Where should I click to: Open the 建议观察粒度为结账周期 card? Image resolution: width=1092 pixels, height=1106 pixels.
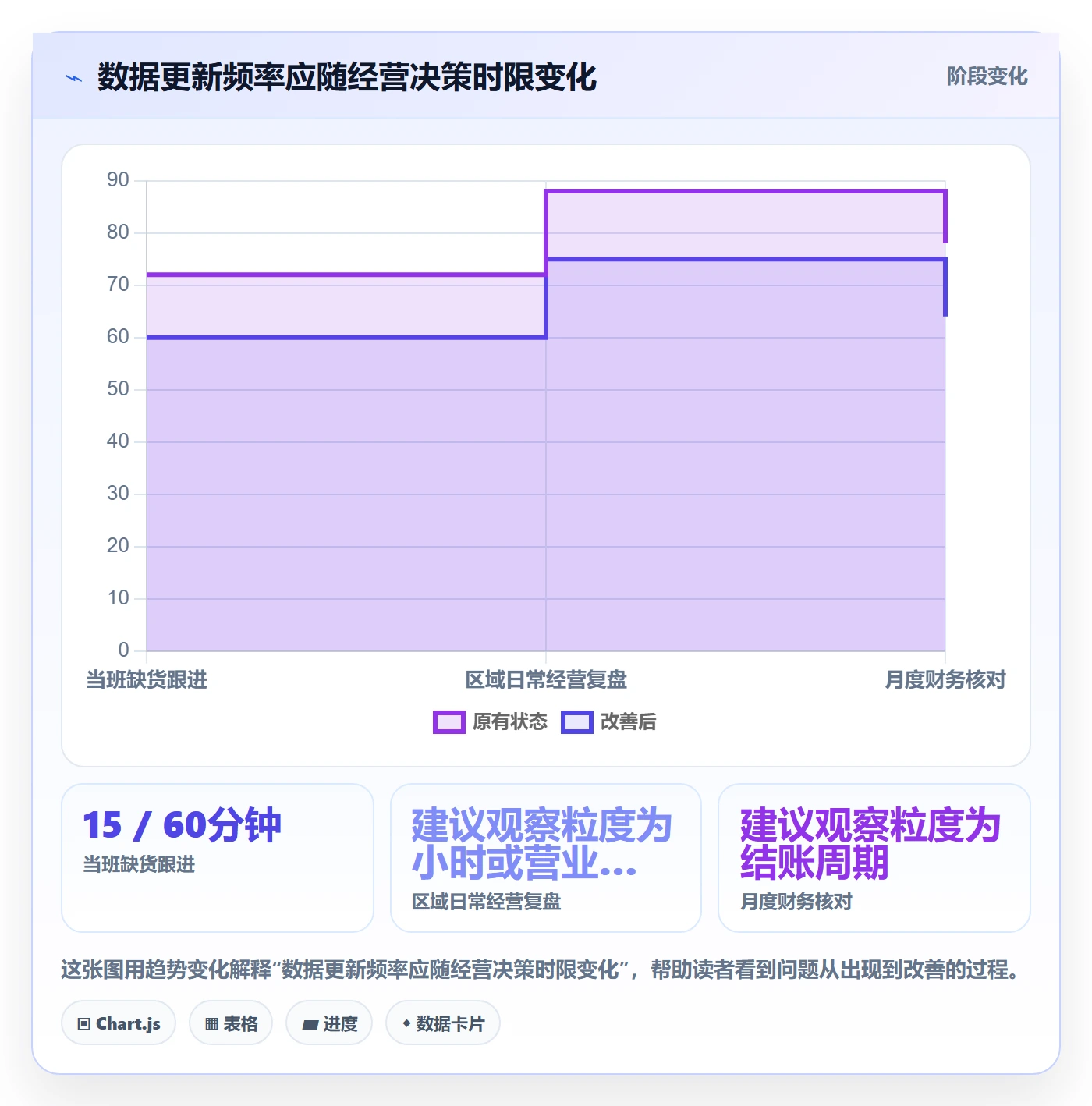coord(874,858)
